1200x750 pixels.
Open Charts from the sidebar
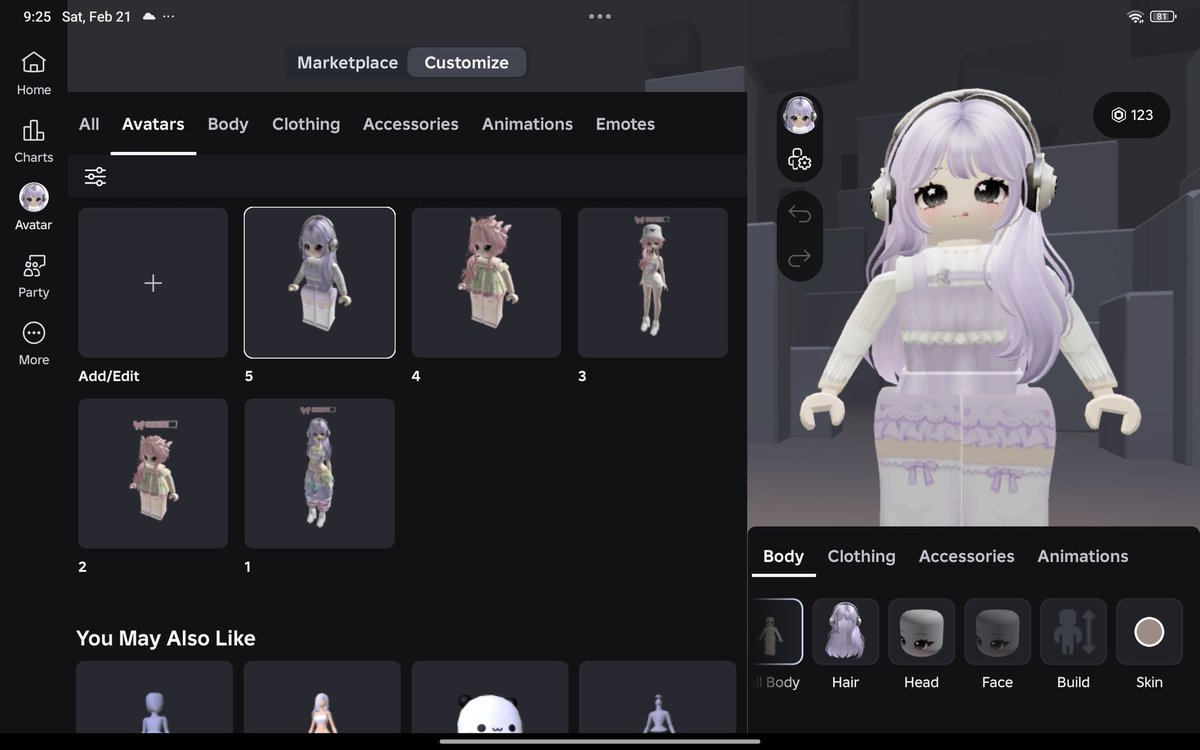click(33, 141)
